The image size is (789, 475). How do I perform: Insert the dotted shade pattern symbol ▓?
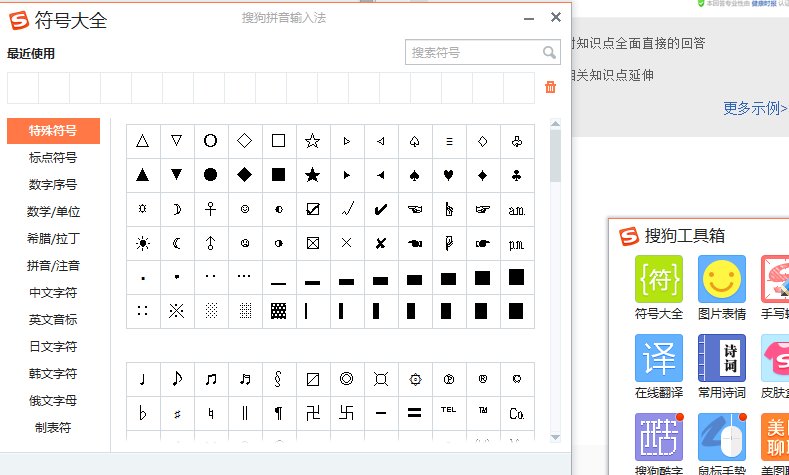tap(278, 311)
